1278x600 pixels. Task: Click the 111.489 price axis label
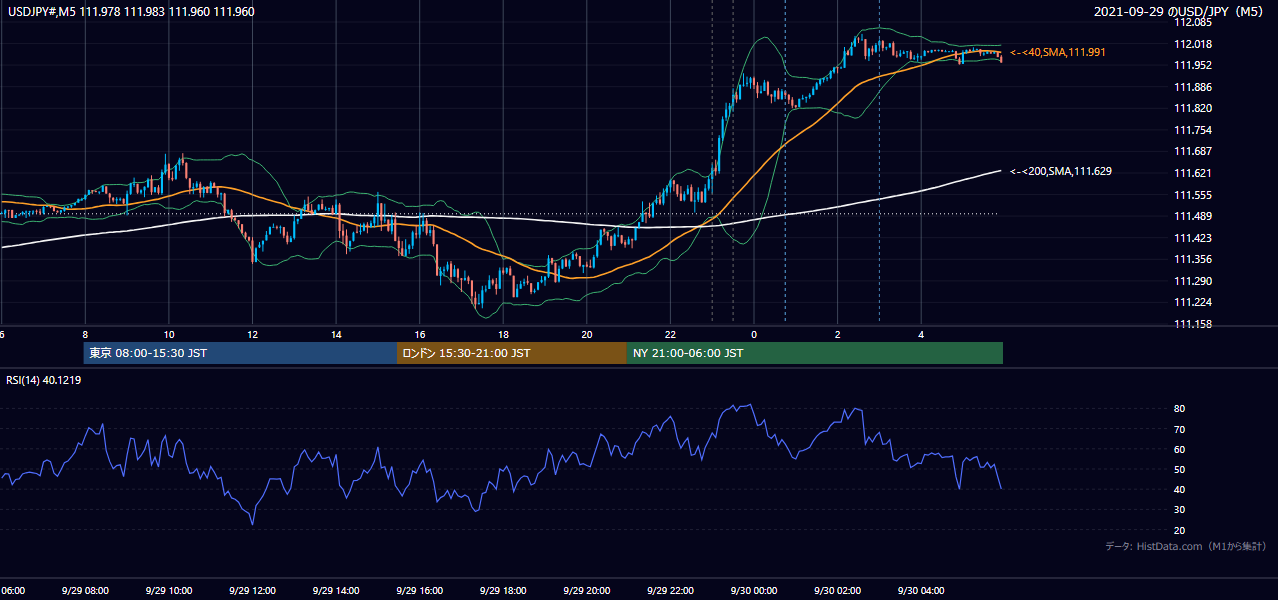point(1193,217)
